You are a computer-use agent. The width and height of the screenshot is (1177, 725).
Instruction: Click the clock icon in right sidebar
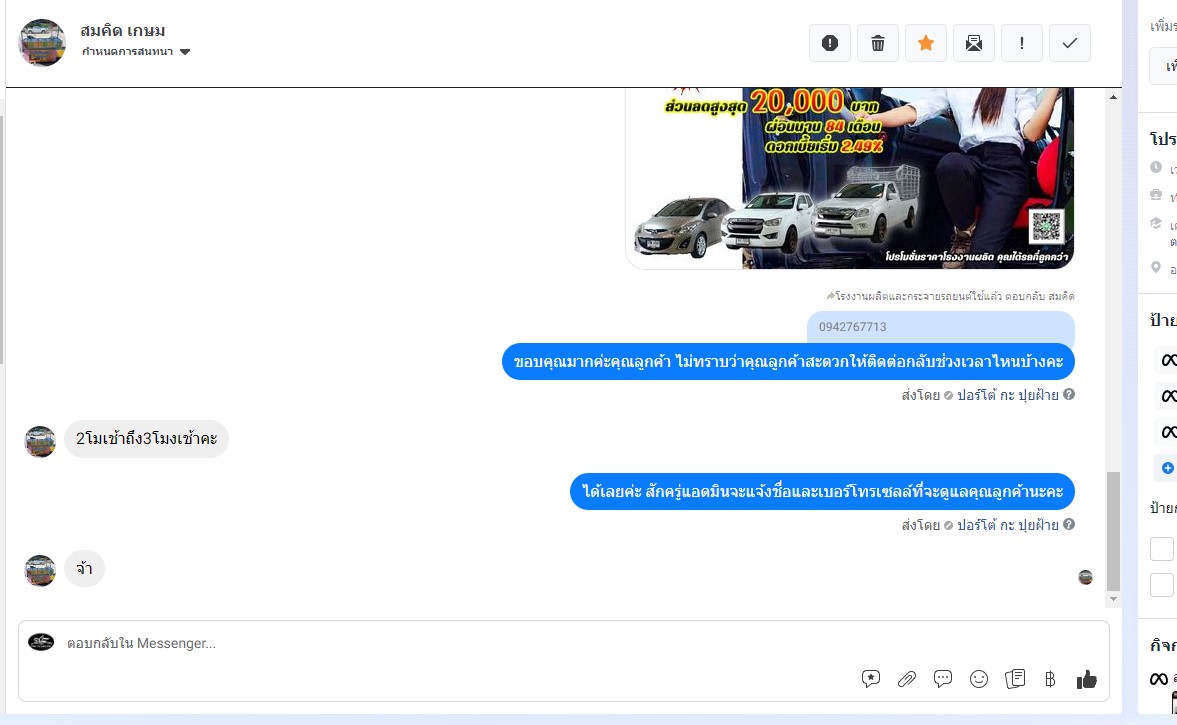(1156, 167)
